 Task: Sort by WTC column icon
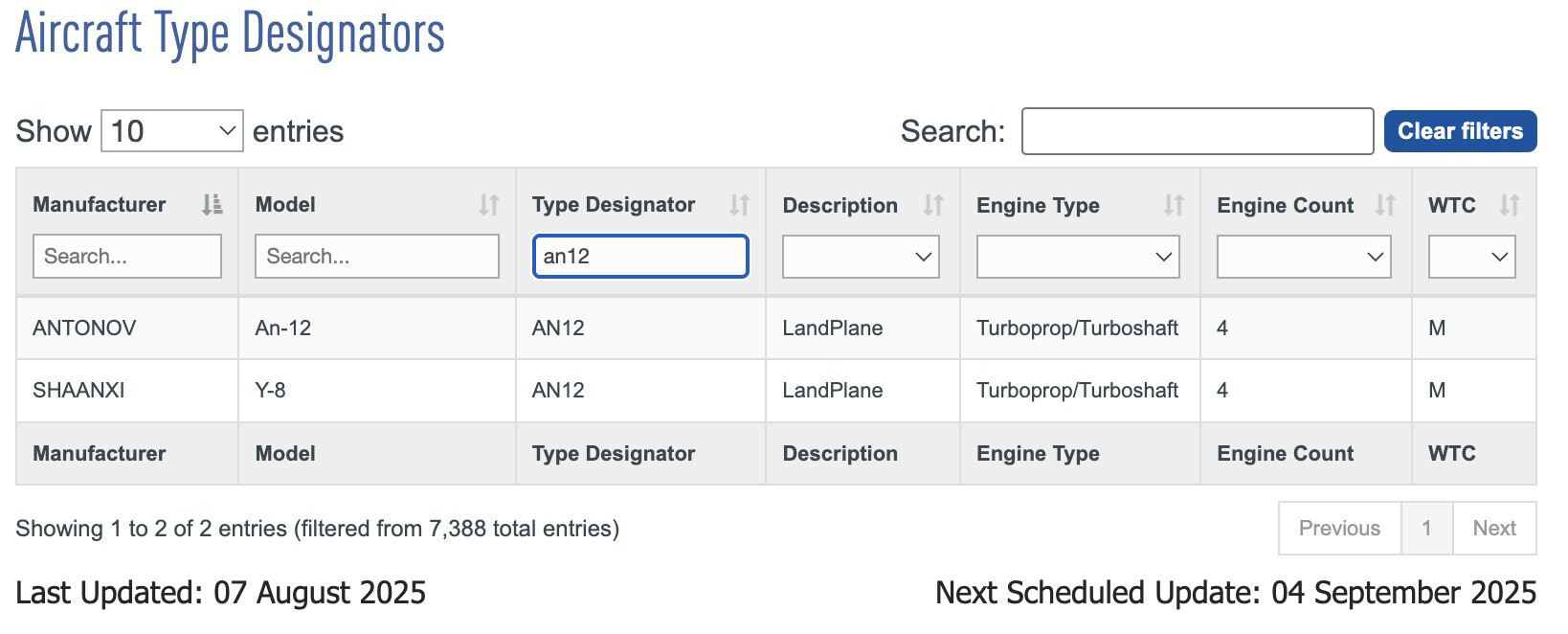tap(1509, 205)
